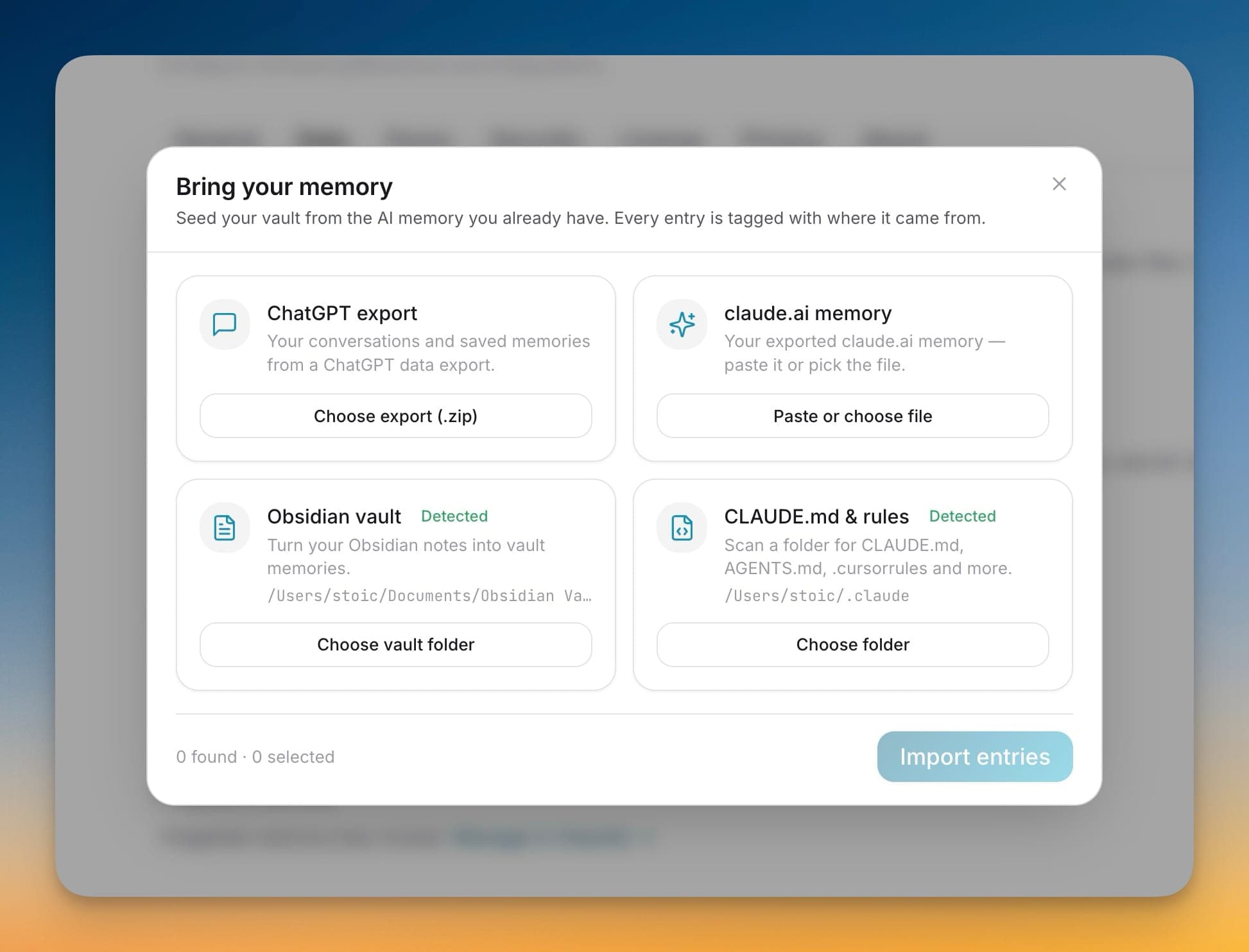Image resolution: width=1249 pixels, height=952 pixels.
Task: Click the Bring your memory heading
Action: 284,187
